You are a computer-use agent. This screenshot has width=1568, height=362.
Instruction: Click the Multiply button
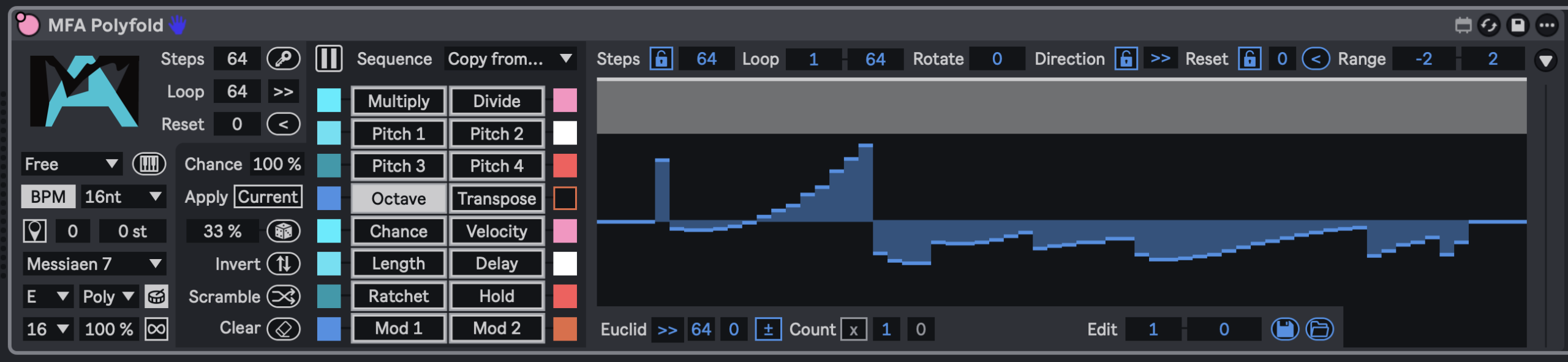pos(399,101)
